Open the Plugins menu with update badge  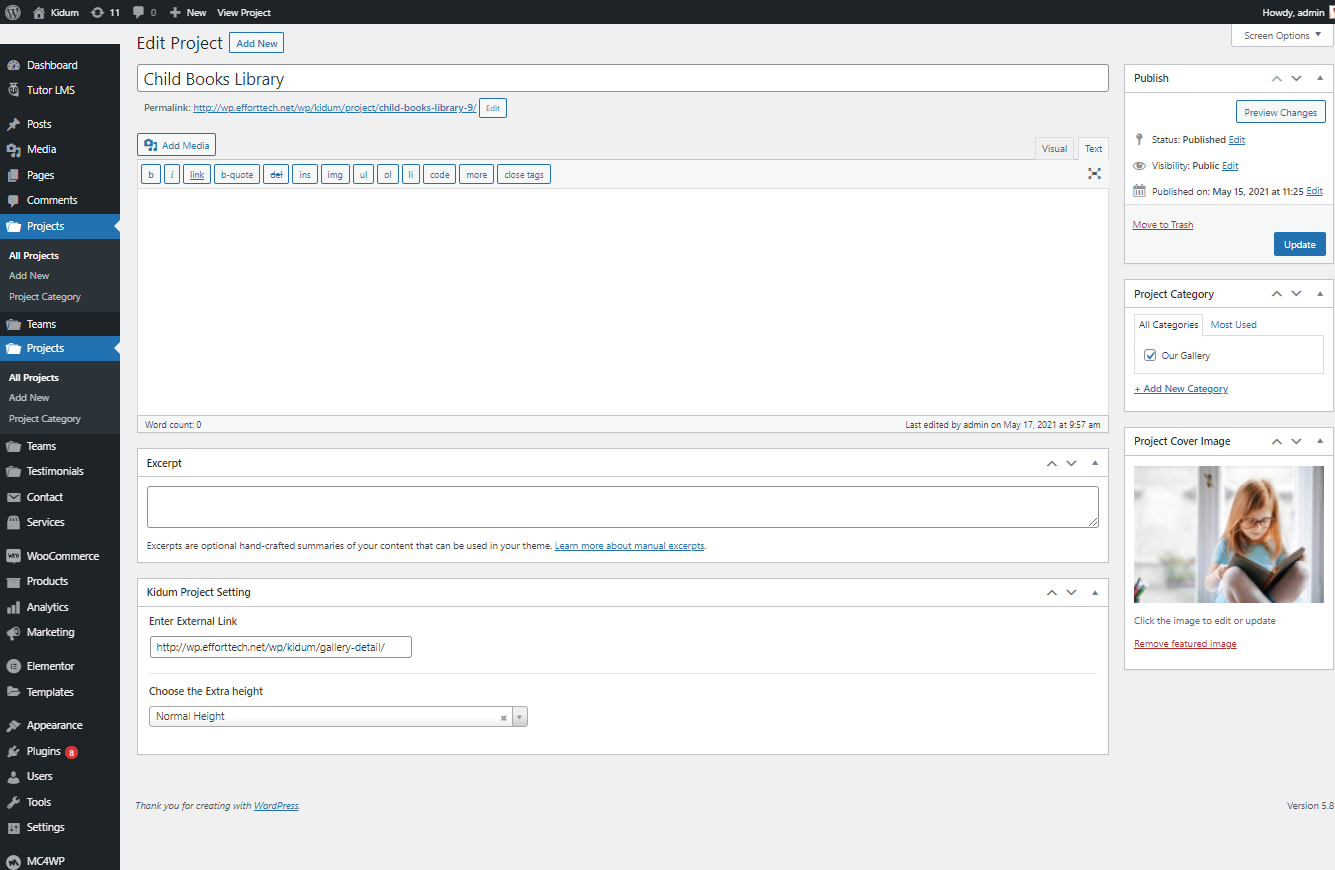pos(44,751)
